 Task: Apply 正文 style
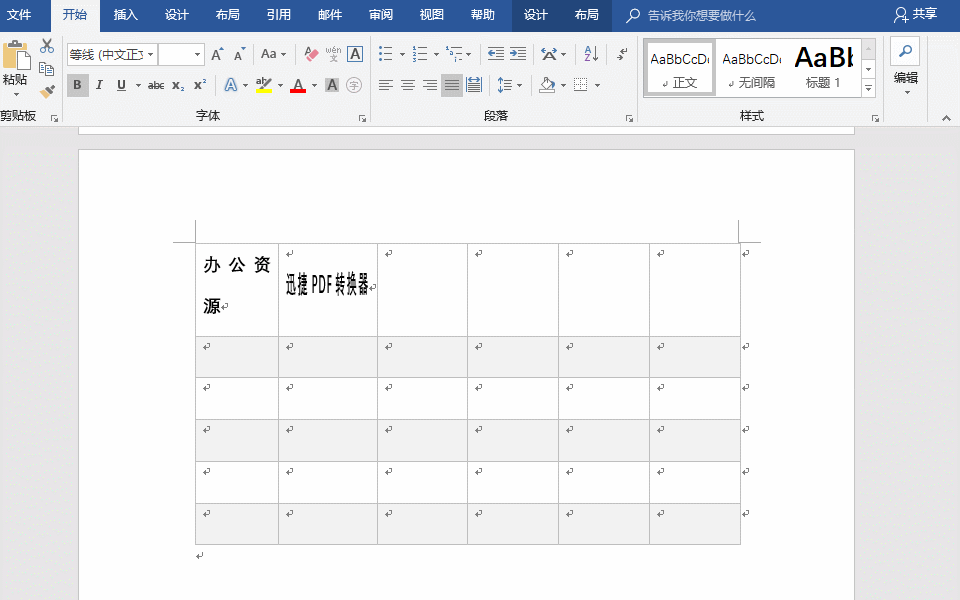(x=680, y=69)
